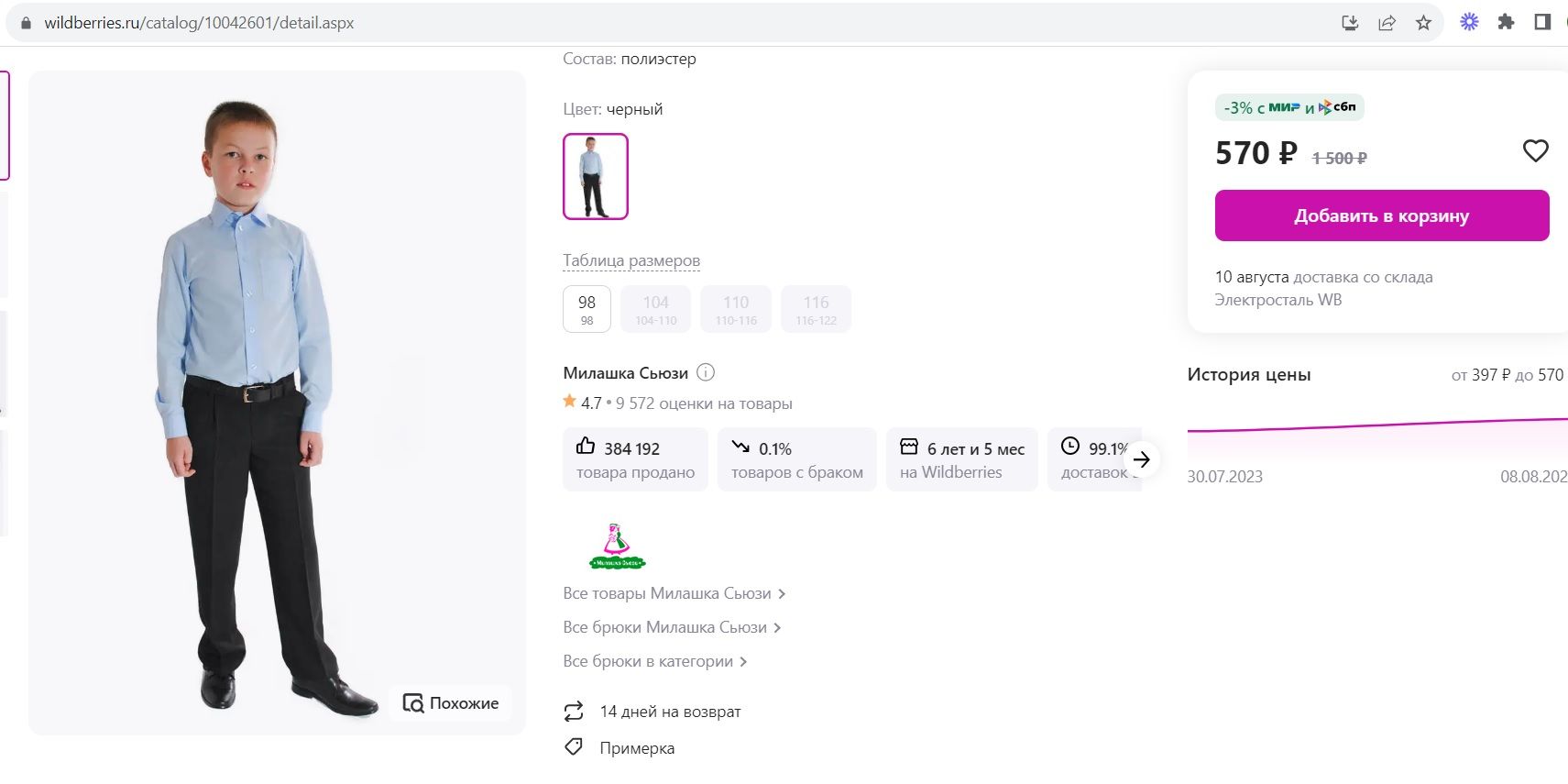The width and height of the screenshot is (1568, 784).
Task: Open the Таблица размеров size chart
Action: [631, 260]
